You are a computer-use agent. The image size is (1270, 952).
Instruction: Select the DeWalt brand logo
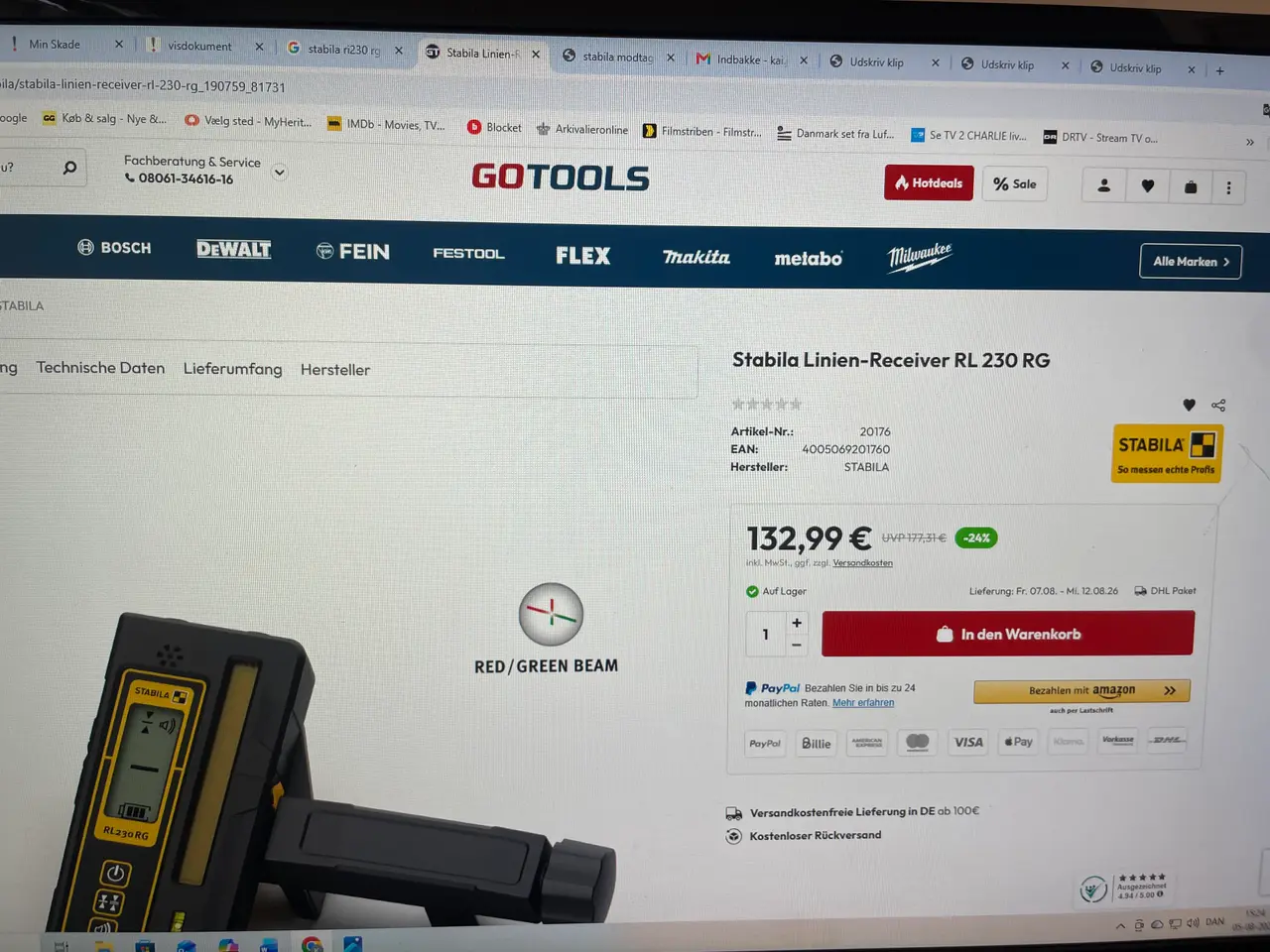coord(233,249)
